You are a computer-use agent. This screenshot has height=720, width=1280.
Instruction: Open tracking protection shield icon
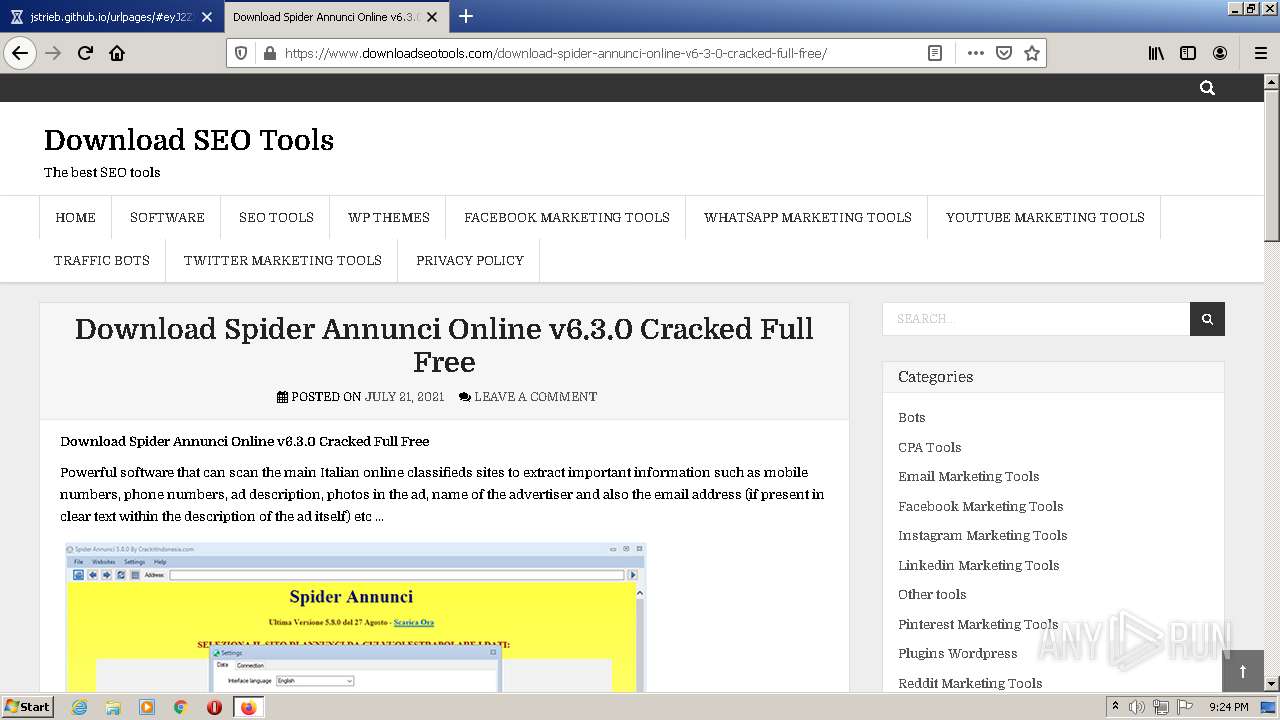point(241,53)
